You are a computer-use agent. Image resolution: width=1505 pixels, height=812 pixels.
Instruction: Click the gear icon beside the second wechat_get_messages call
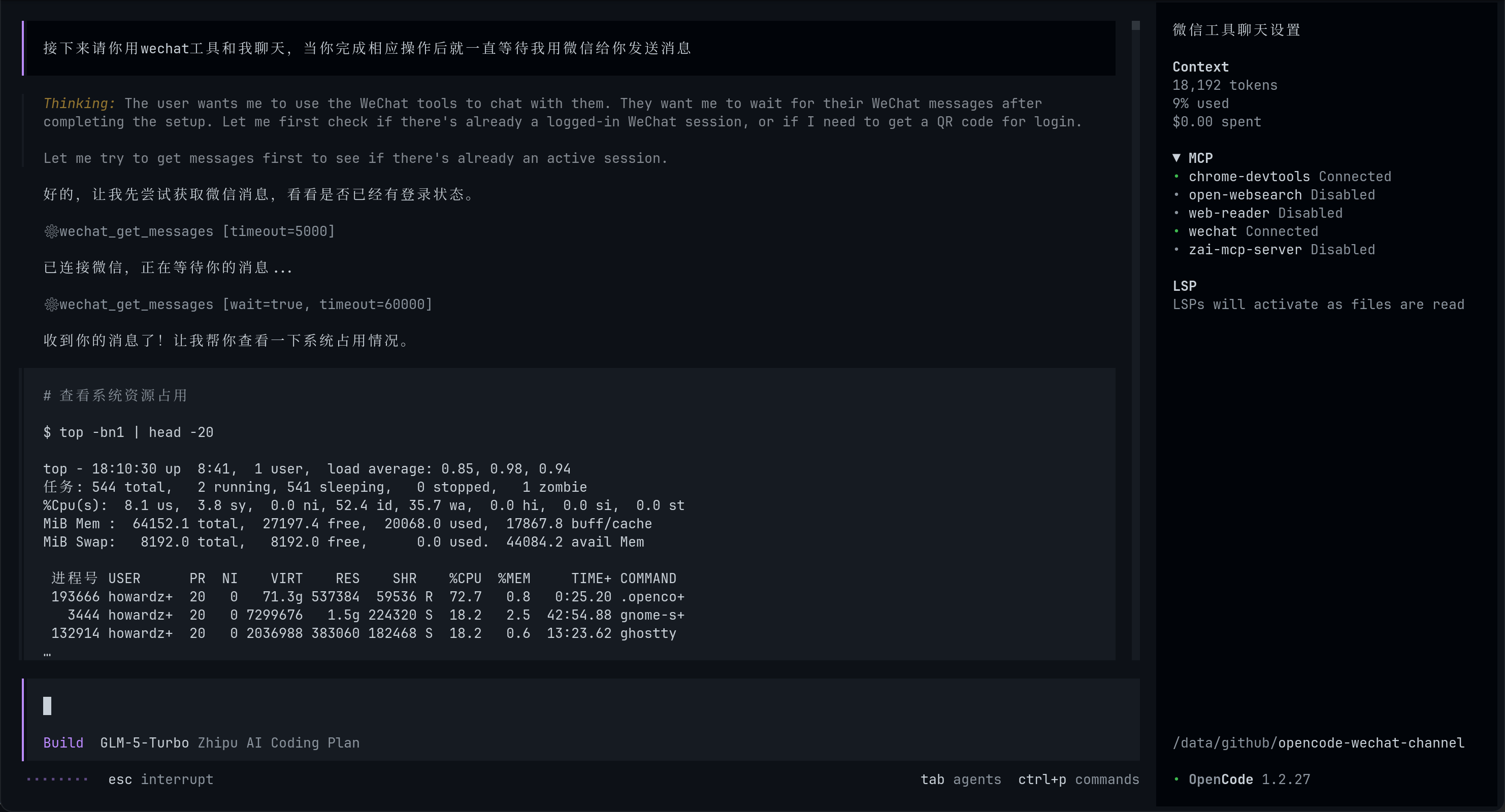(51, 304)
